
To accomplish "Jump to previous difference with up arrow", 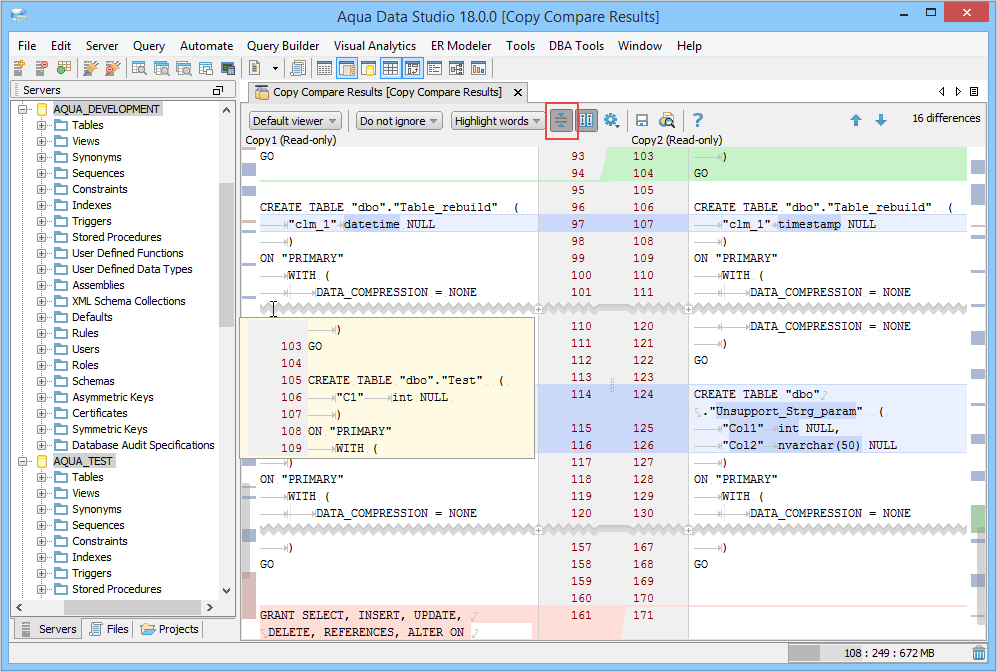I will 856,120.
